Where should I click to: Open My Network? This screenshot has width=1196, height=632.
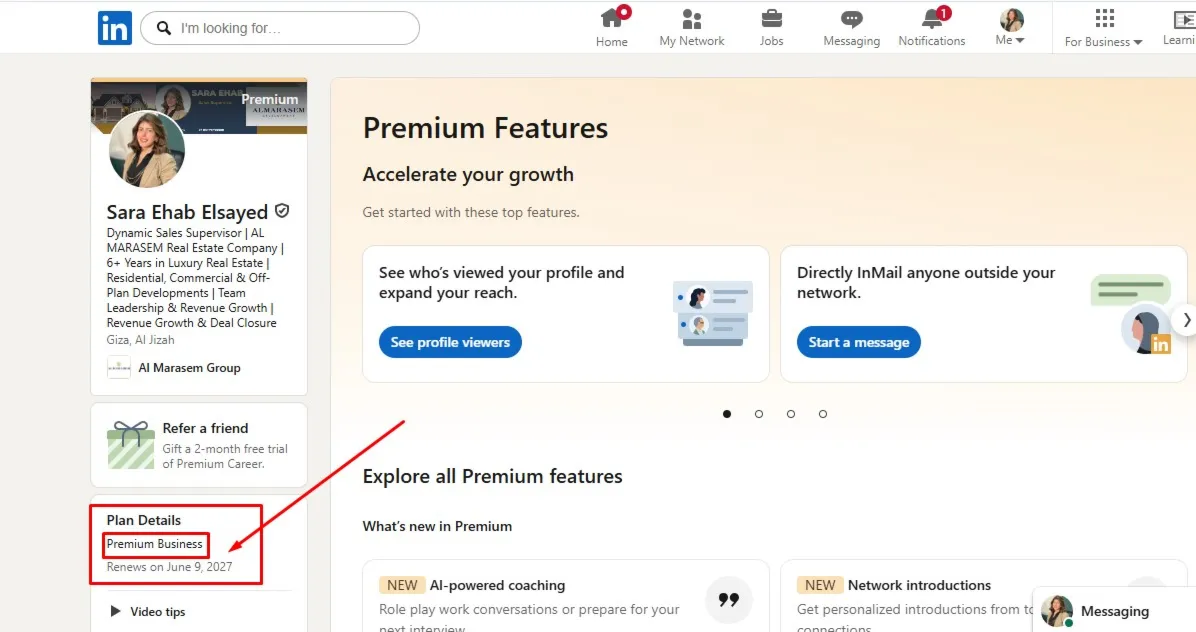692,27
